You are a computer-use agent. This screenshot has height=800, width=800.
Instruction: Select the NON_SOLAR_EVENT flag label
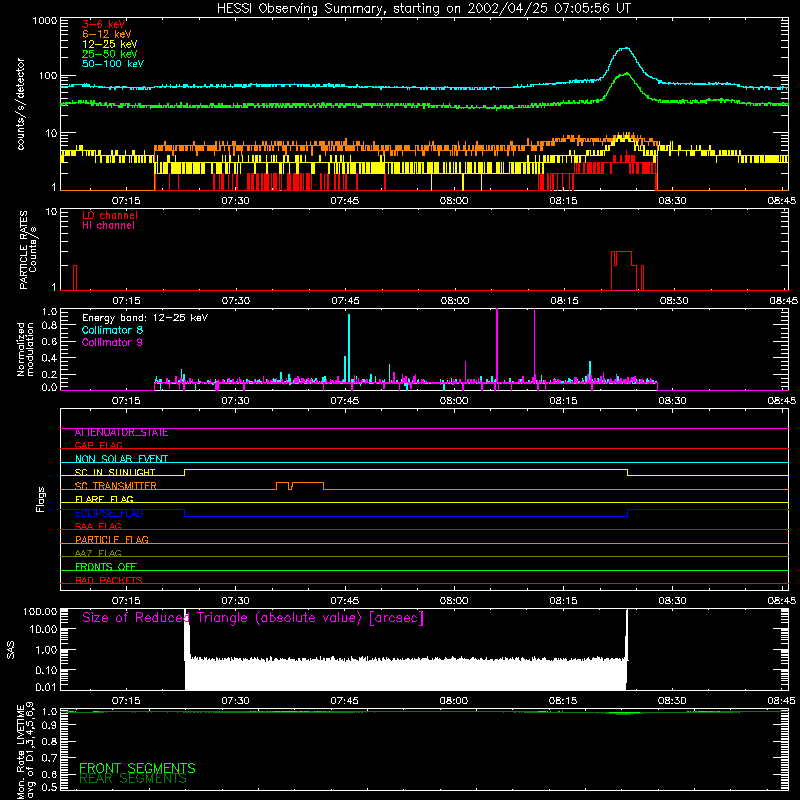pyautogui.click(x=121, y=459)
